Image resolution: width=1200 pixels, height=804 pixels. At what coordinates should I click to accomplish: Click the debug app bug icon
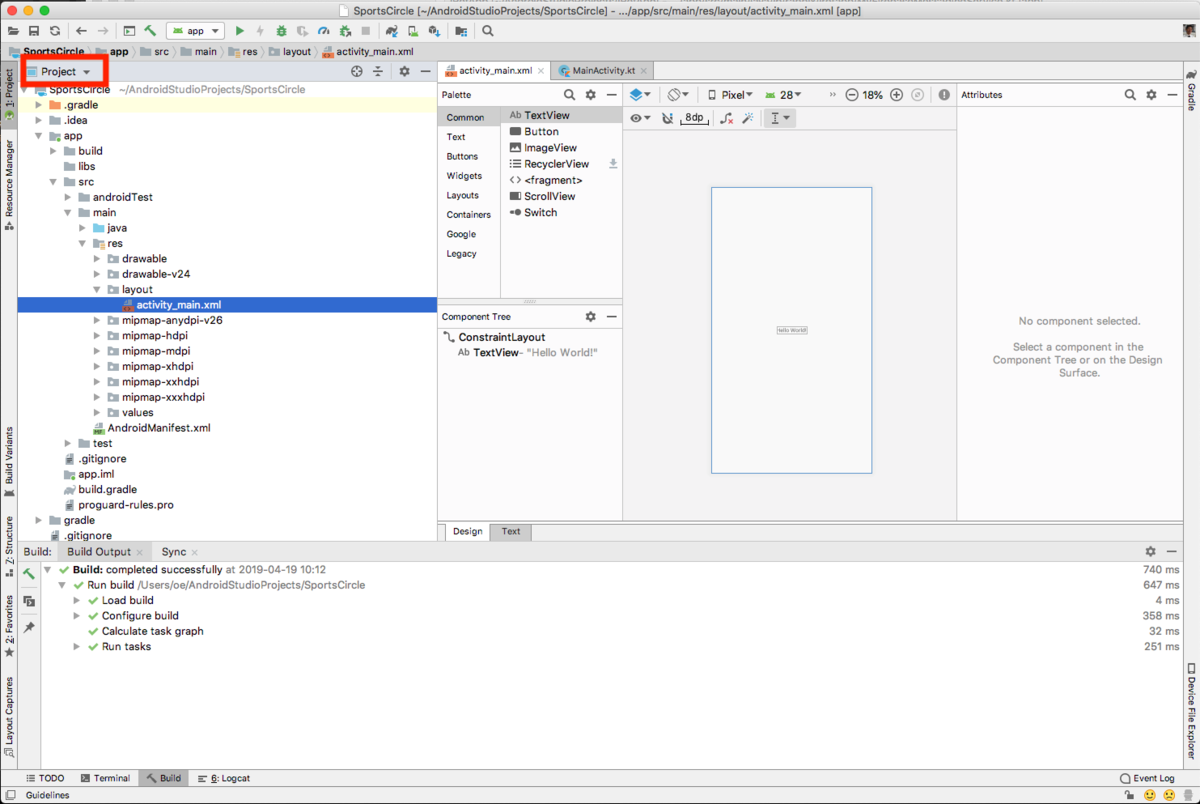point(281,31)
